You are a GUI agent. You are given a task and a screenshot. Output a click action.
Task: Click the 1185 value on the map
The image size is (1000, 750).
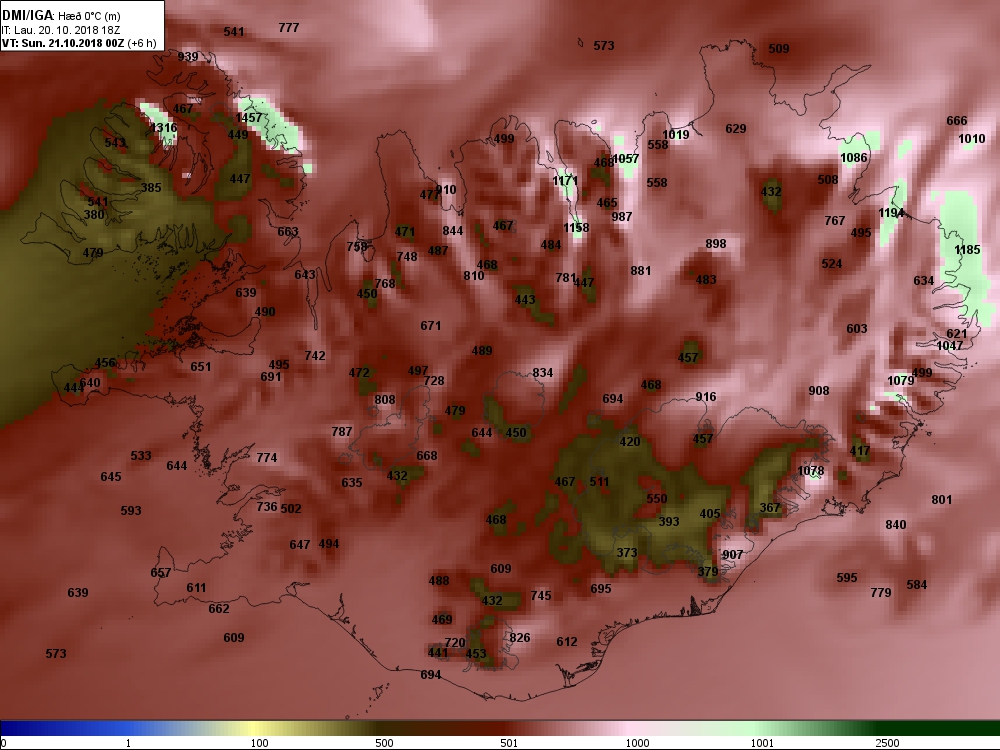click(x=967, y=249)
